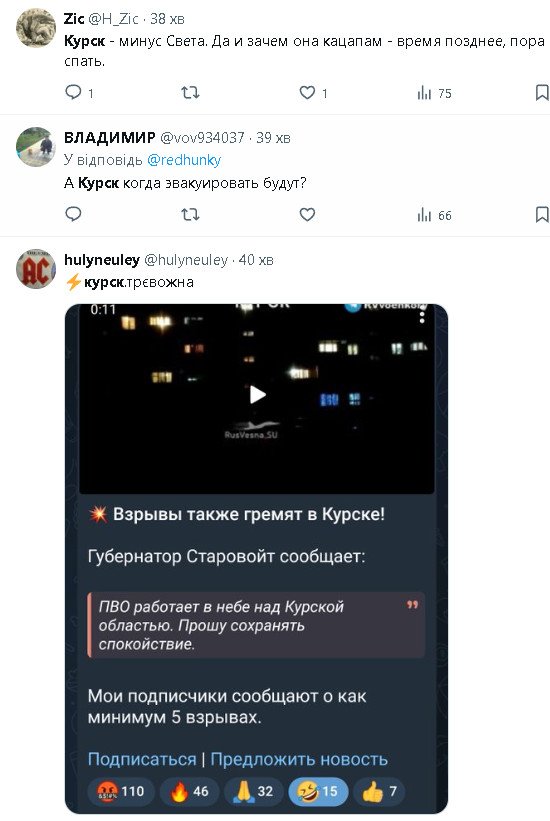Viewport: 550px width, 821px height.
Task: Bookmark Zic's tweet
Action: pos(542,93)
